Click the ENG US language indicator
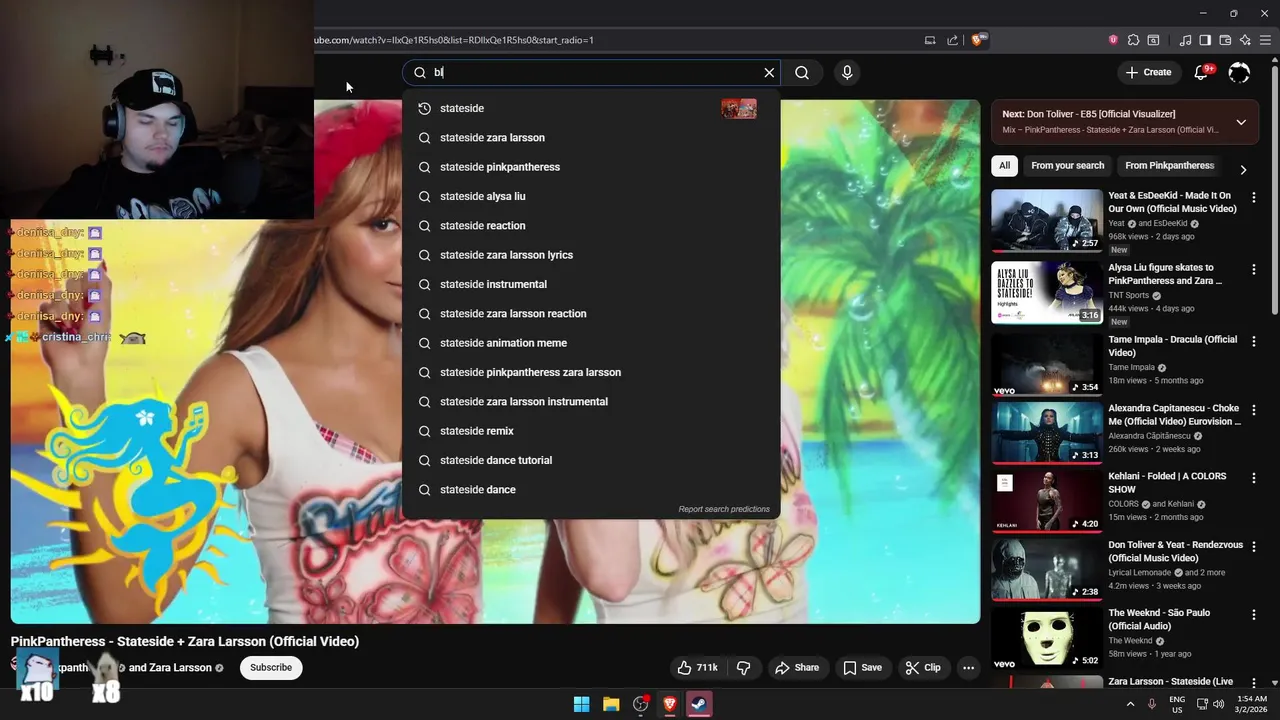 coord(1178,704)
